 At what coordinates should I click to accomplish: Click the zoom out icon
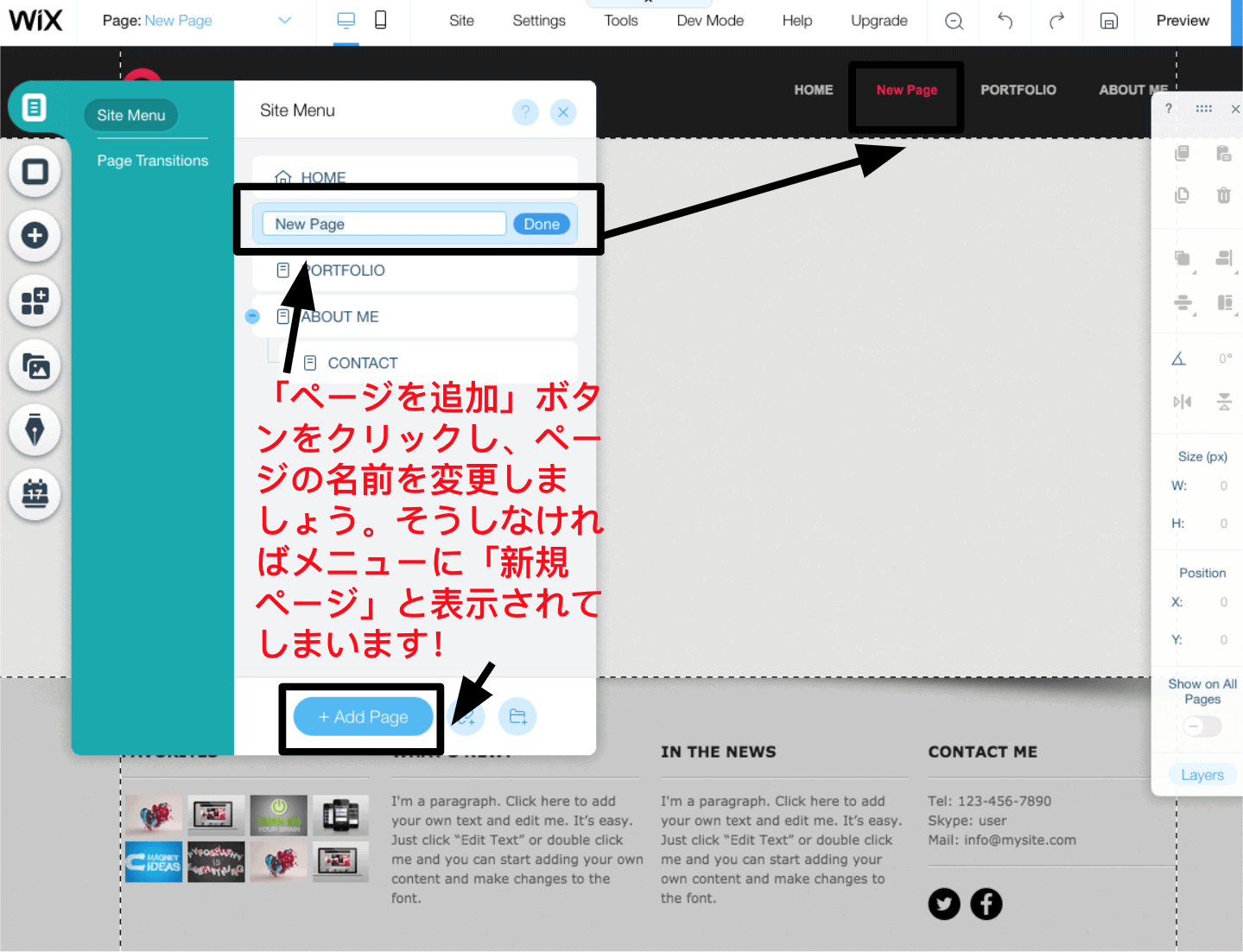click(x=954, y=21)
